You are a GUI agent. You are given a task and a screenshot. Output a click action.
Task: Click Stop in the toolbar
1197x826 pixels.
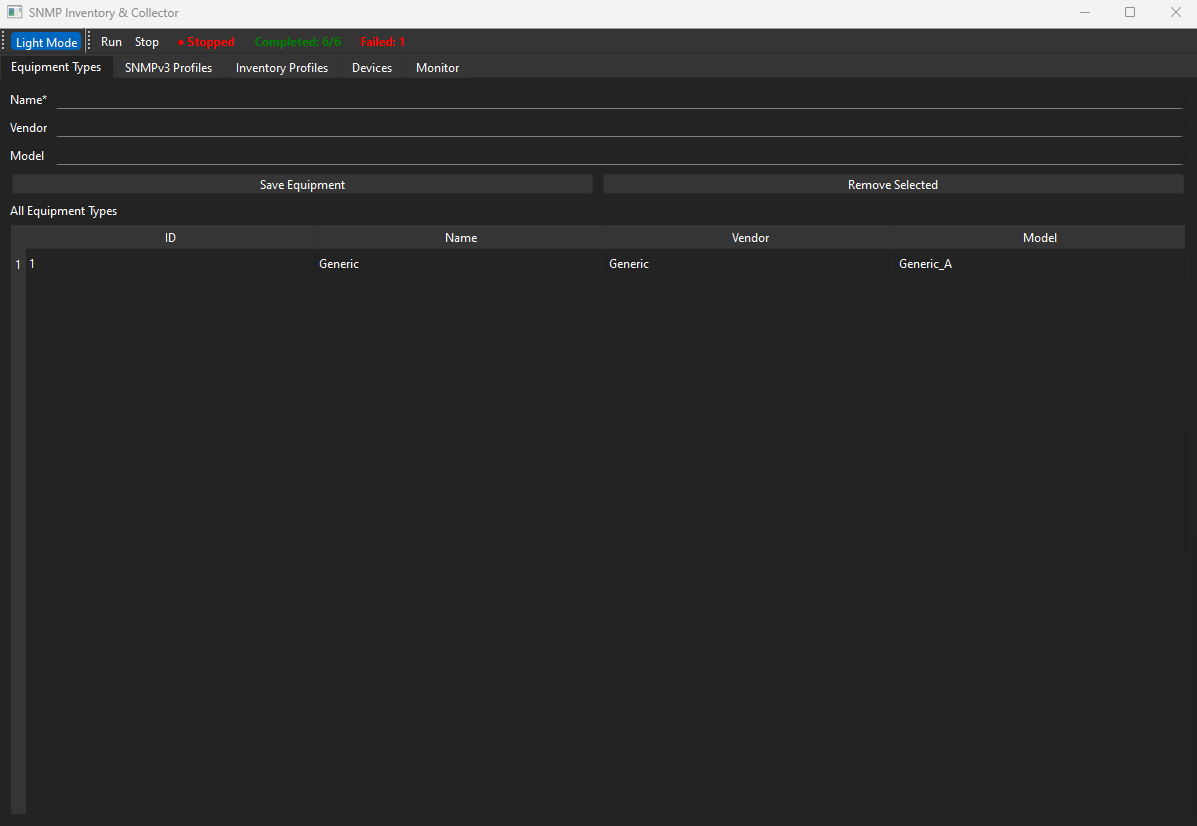pos(146,41)
